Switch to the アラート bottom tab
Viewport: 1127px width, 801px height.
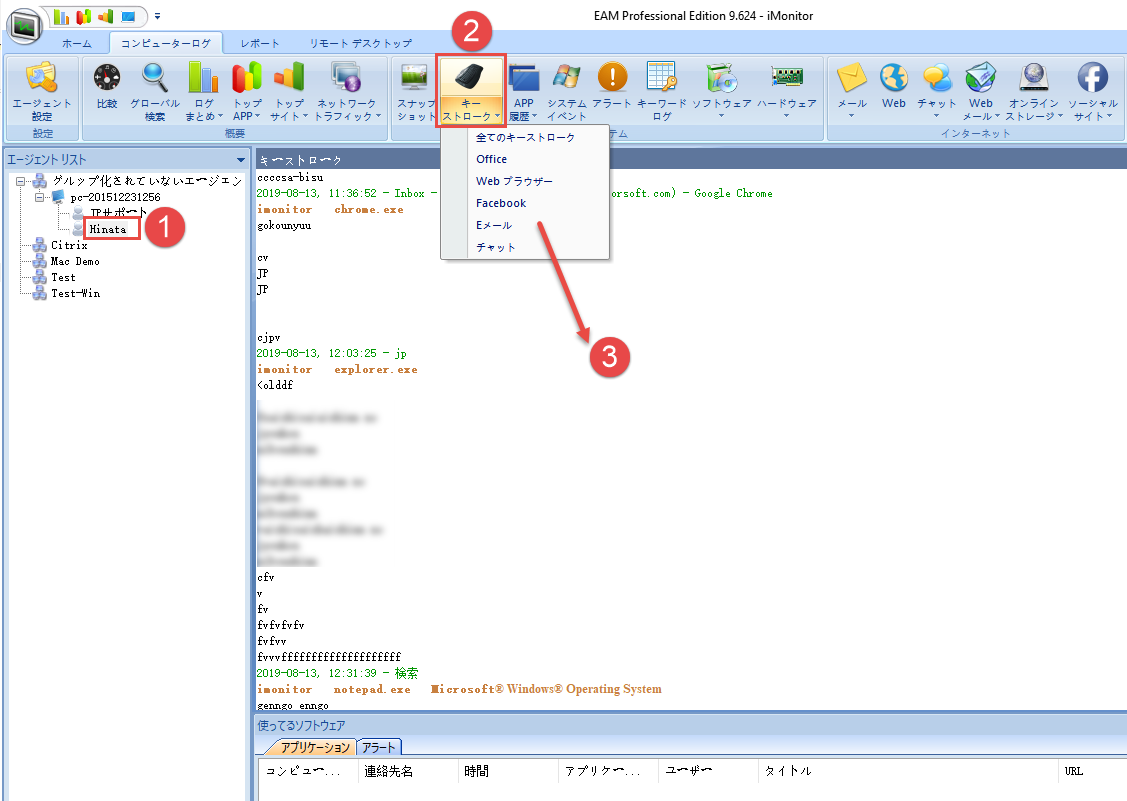point(378,747)
